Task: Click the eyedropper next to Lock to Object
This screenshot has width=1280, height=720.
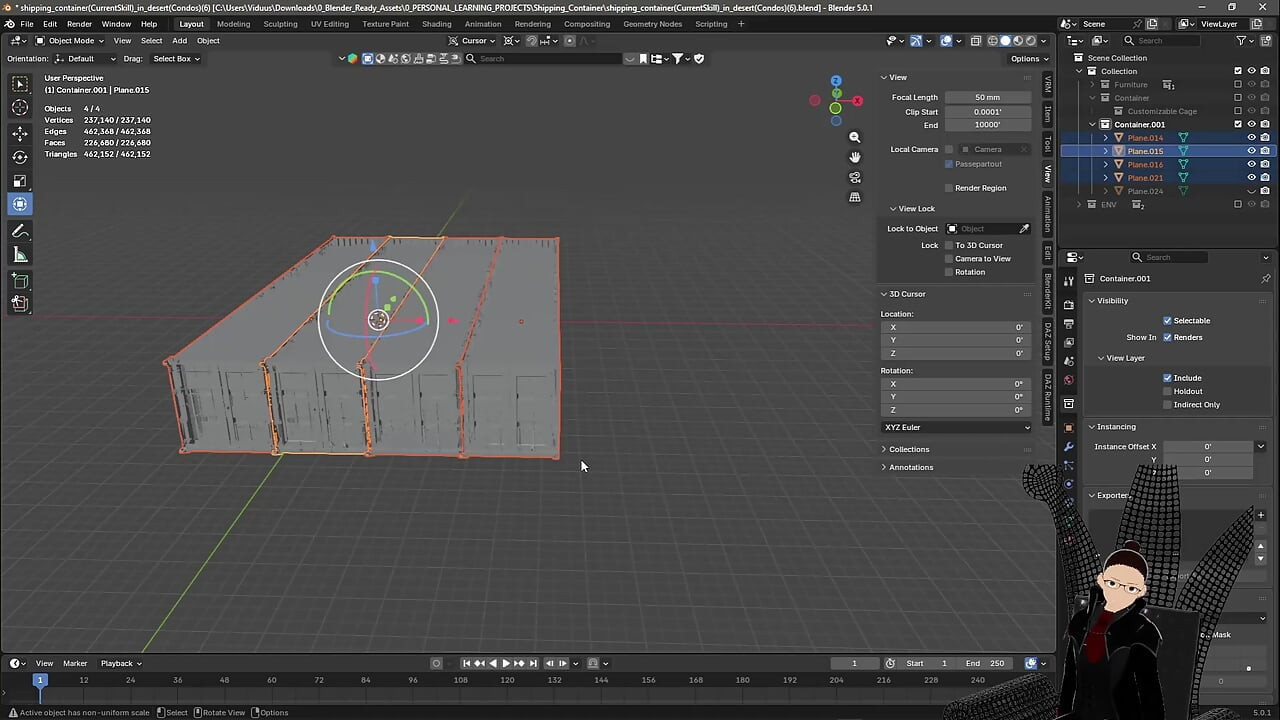Action: (1024, 229)
